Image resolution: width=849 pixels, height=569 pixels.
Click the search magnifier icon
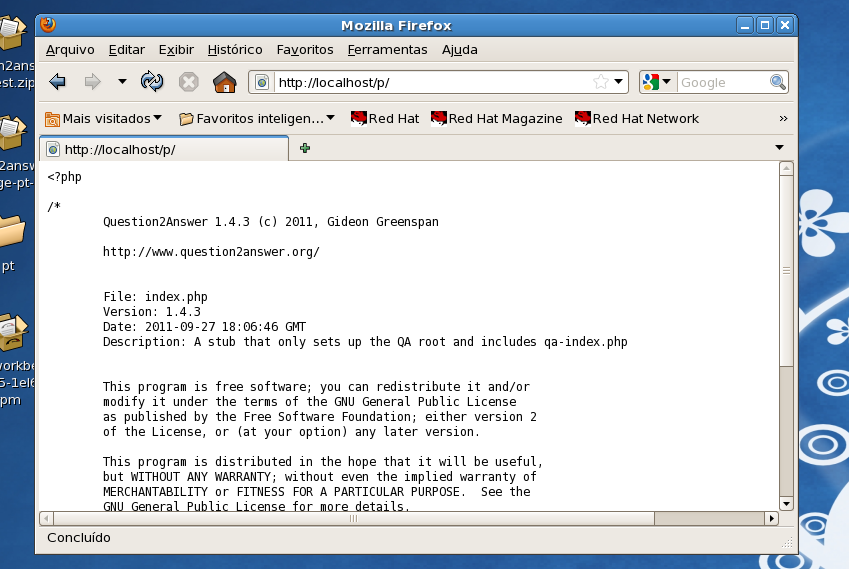tap(777, 82)
